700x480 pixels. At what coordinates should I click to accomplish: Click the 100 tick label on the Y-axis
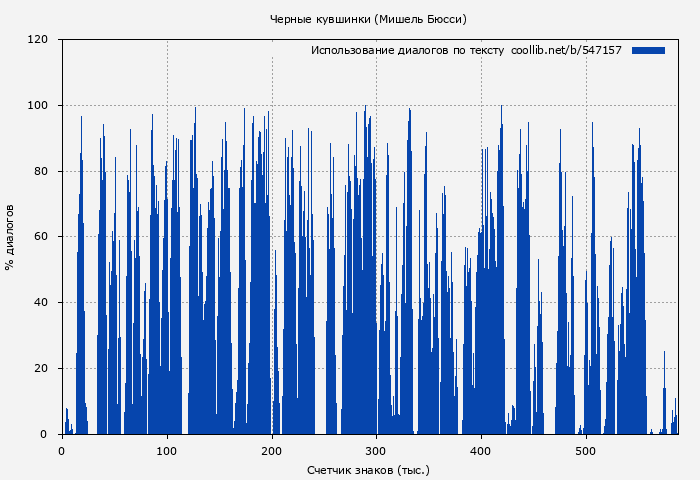tap(38, 106)
